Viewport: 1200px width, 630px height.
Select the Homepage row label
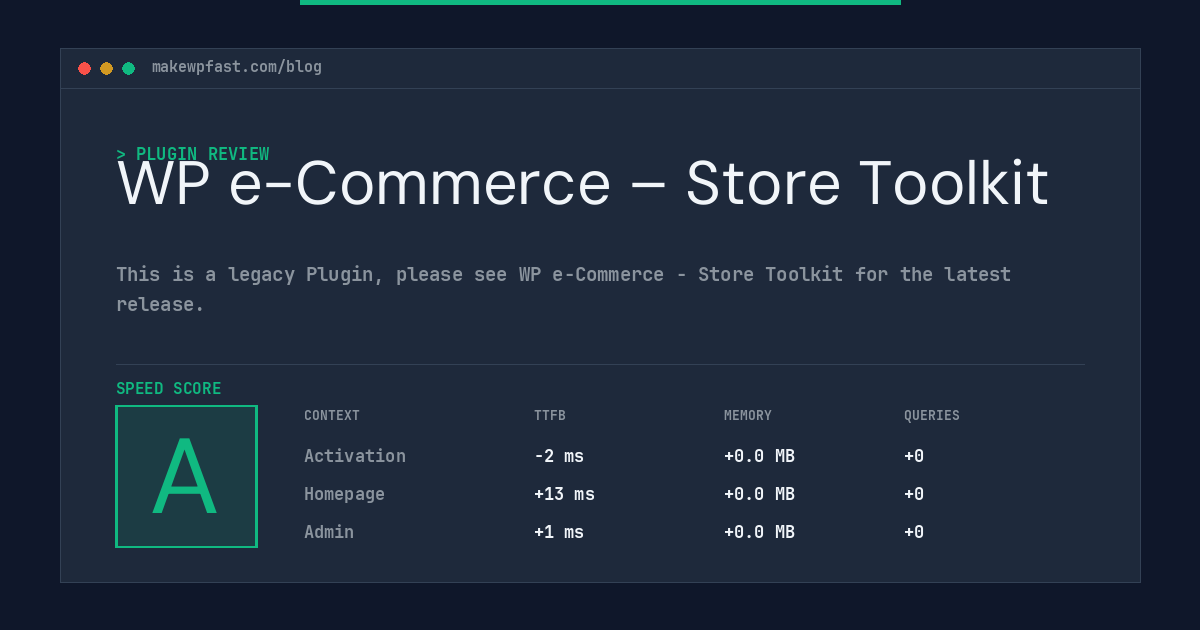click(x=344, y=494)
